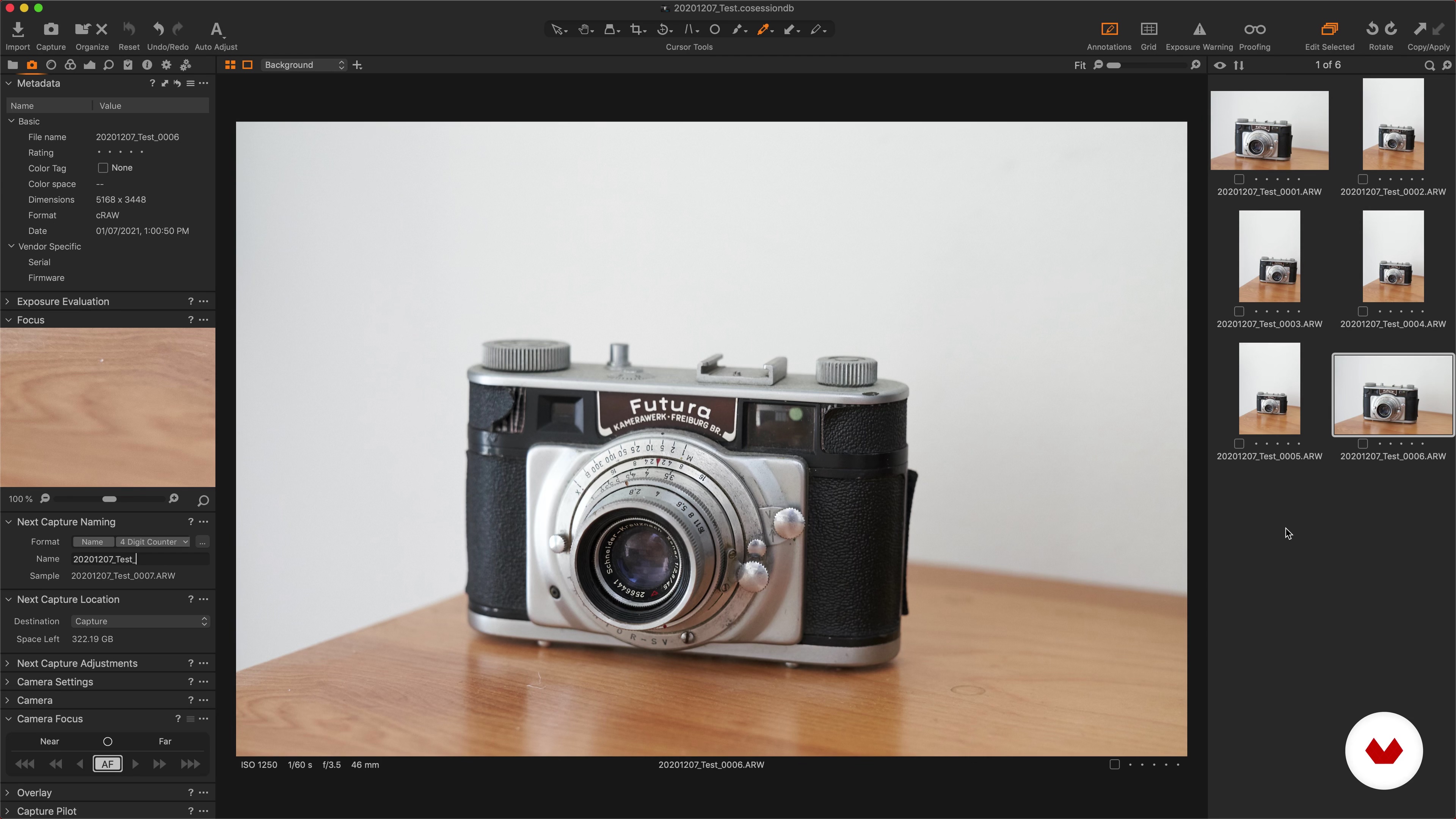Click the Import toolbar icon
1456x819 pixels.
[x=17, y=30]
